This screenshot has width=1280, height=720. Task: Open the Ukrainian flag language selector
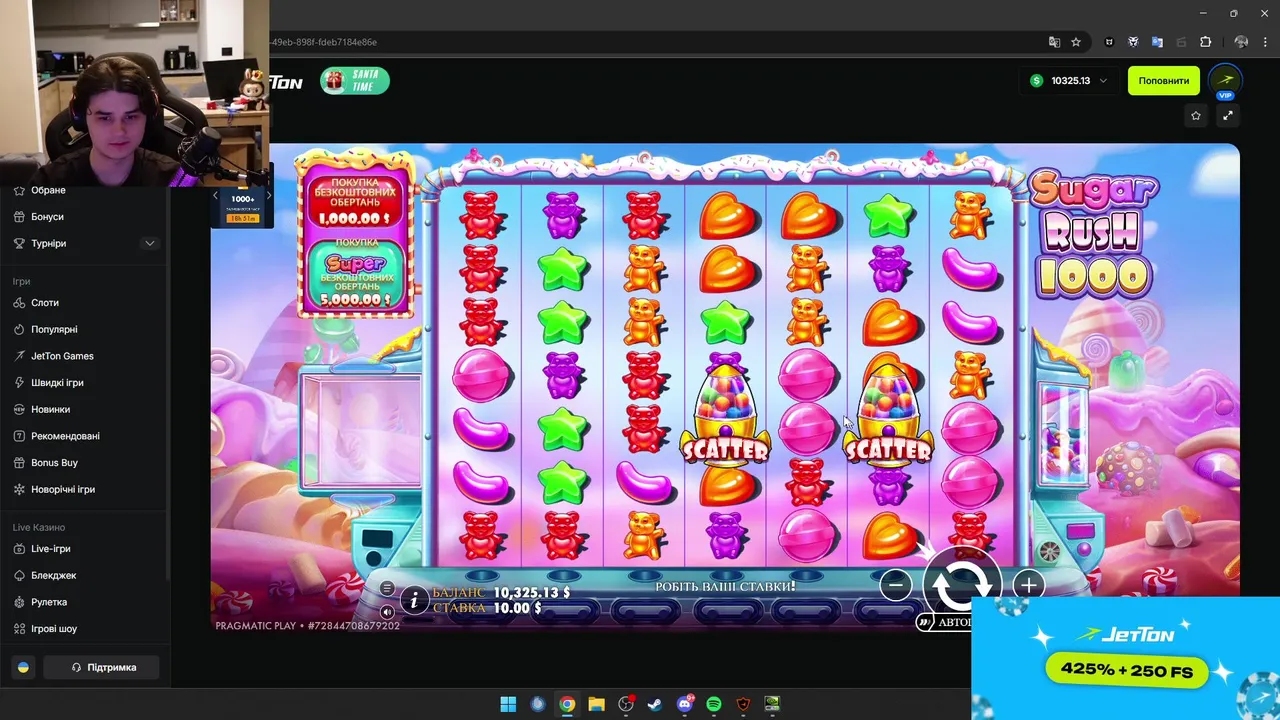[23, 667]
